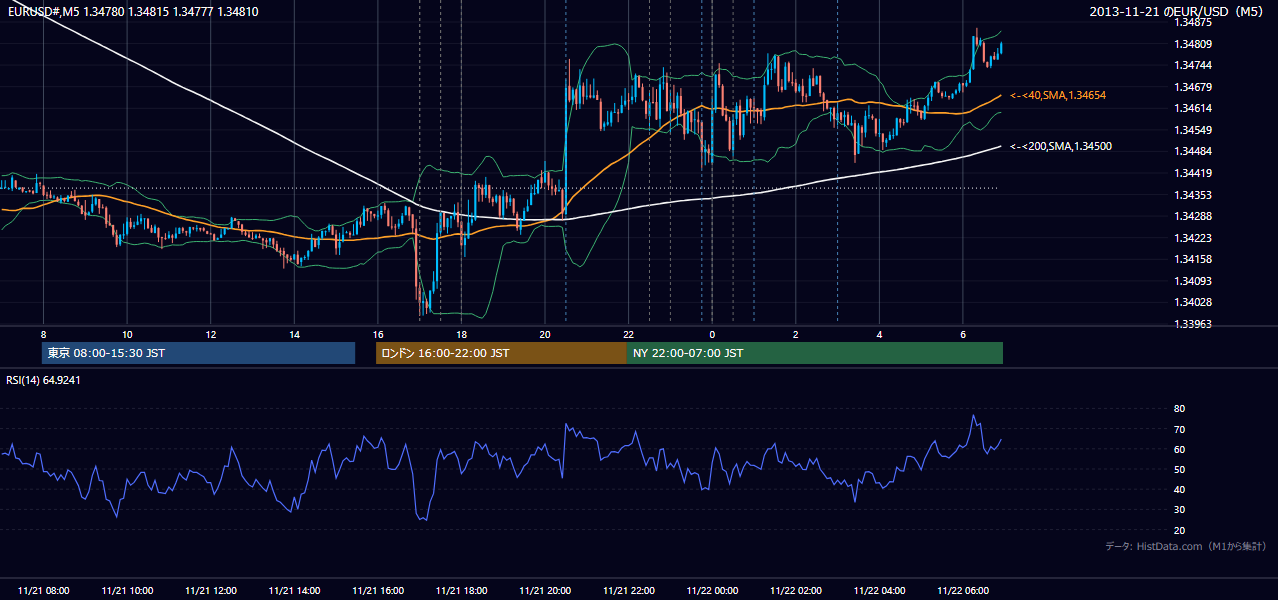Click the 11/21 20:00 bottom time label

pyautogui.click(x=545, y=591)
